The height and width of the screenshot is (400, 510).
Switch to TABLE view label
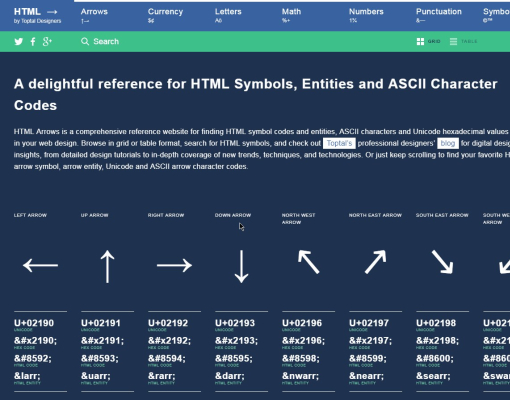pos(469,42)
